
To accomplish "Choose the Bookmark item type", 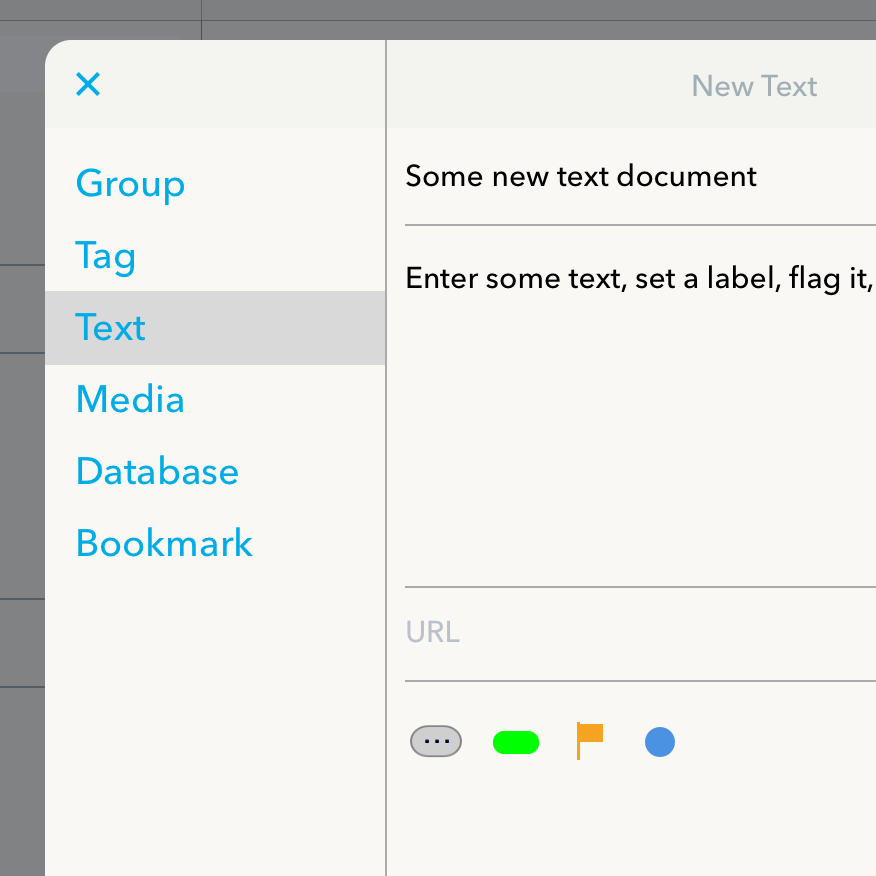I will tap(215, 543).
